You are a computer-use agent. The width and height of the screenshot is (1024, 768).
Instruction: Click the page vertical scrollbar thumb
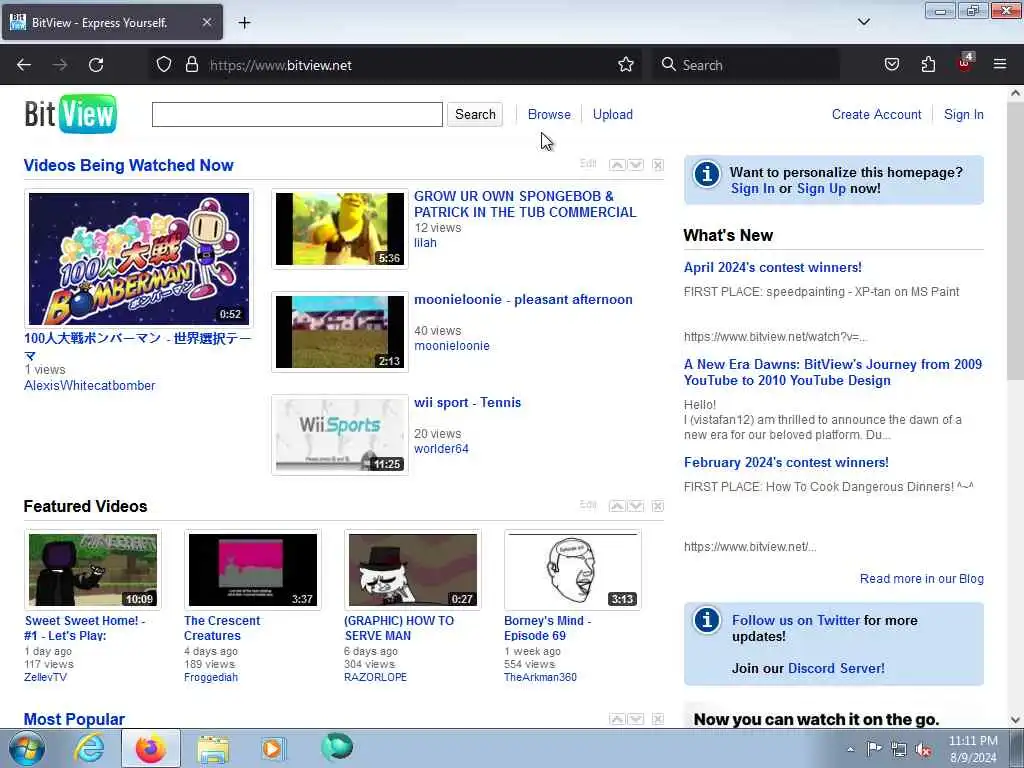[1016, 240]
